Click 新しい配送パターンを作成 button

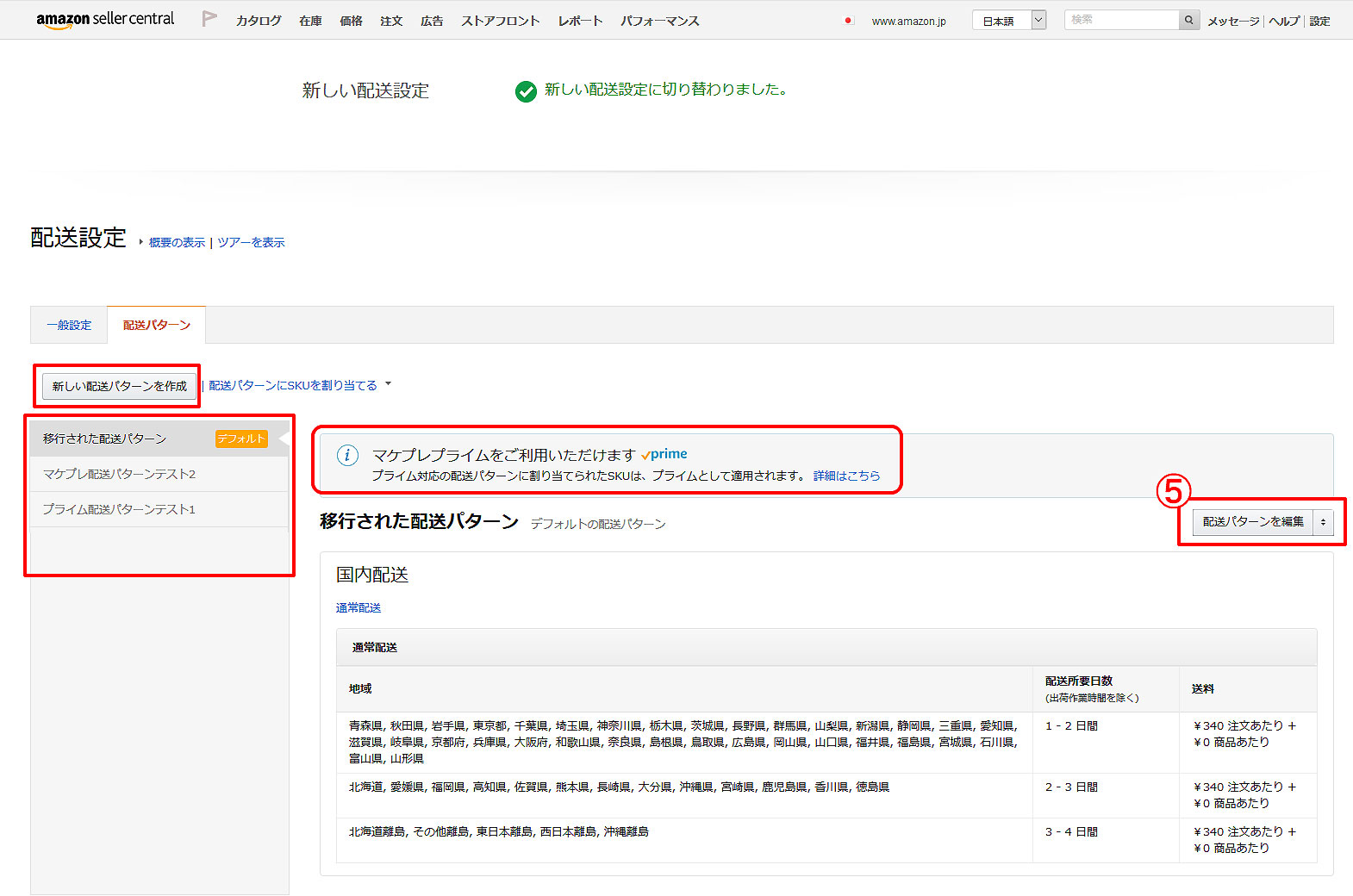[119, 386]
